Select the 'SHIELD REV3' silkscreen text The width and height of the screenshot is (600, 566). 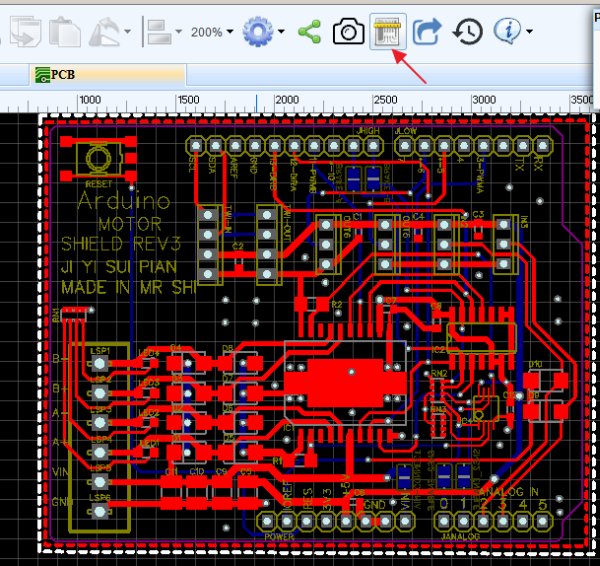(x=121, y=244)
